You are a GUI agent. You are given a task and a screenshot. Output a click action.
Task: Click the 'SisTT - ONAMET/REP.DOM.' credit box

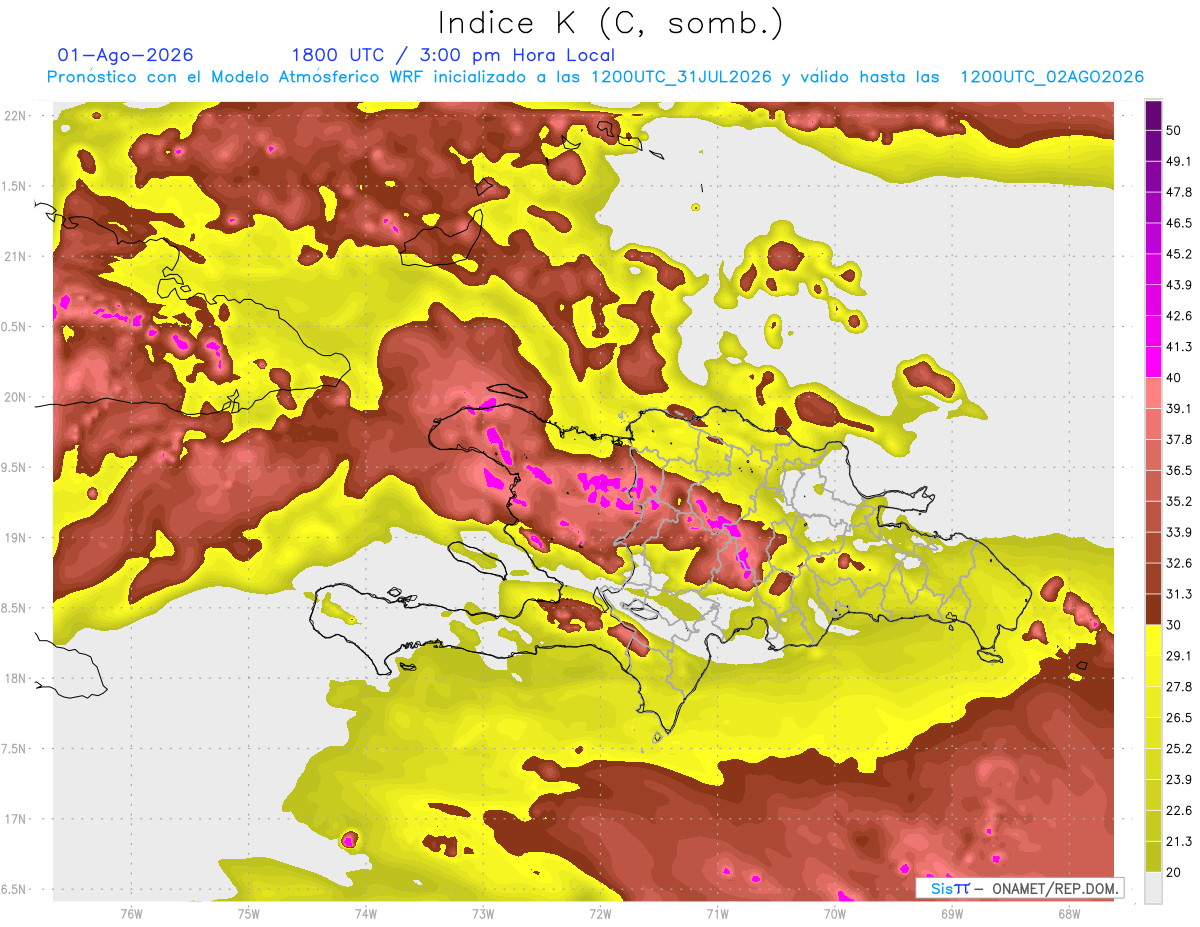1020,888
